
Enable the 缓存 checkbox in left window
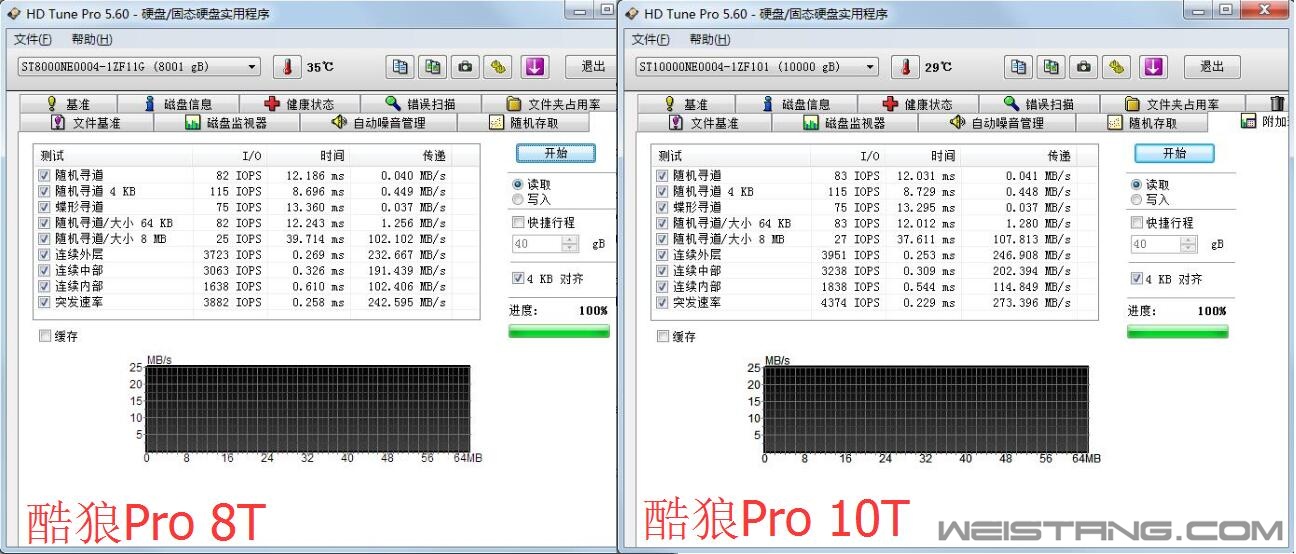(x=45, y=336)
